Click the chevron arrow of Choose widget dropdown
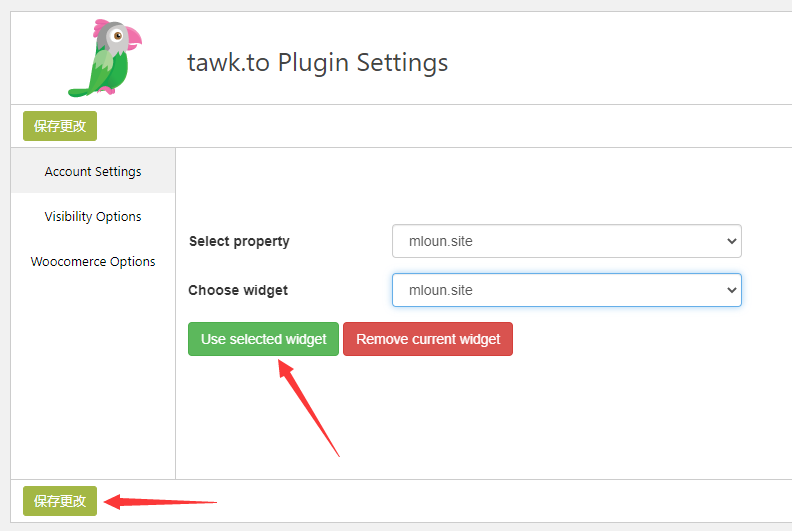The image size is (792, 531). [x=731, y=290]
